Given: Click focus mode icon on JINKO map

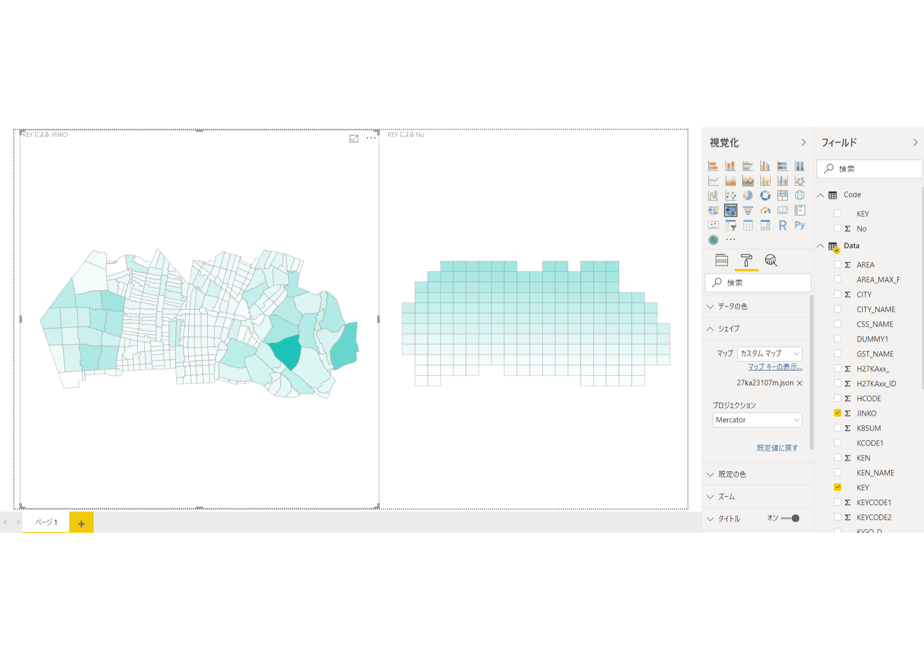Looking at the screenshot, I should (x=354, y=138).
